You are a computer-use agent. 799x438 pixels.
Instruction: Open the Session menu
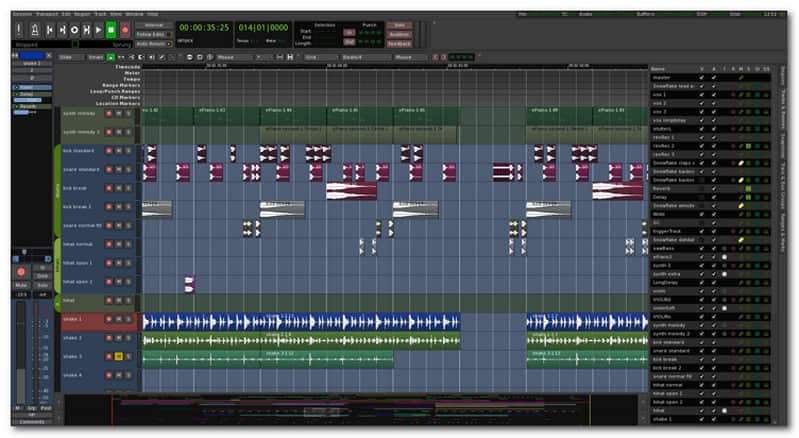click(x=22, y=14)
